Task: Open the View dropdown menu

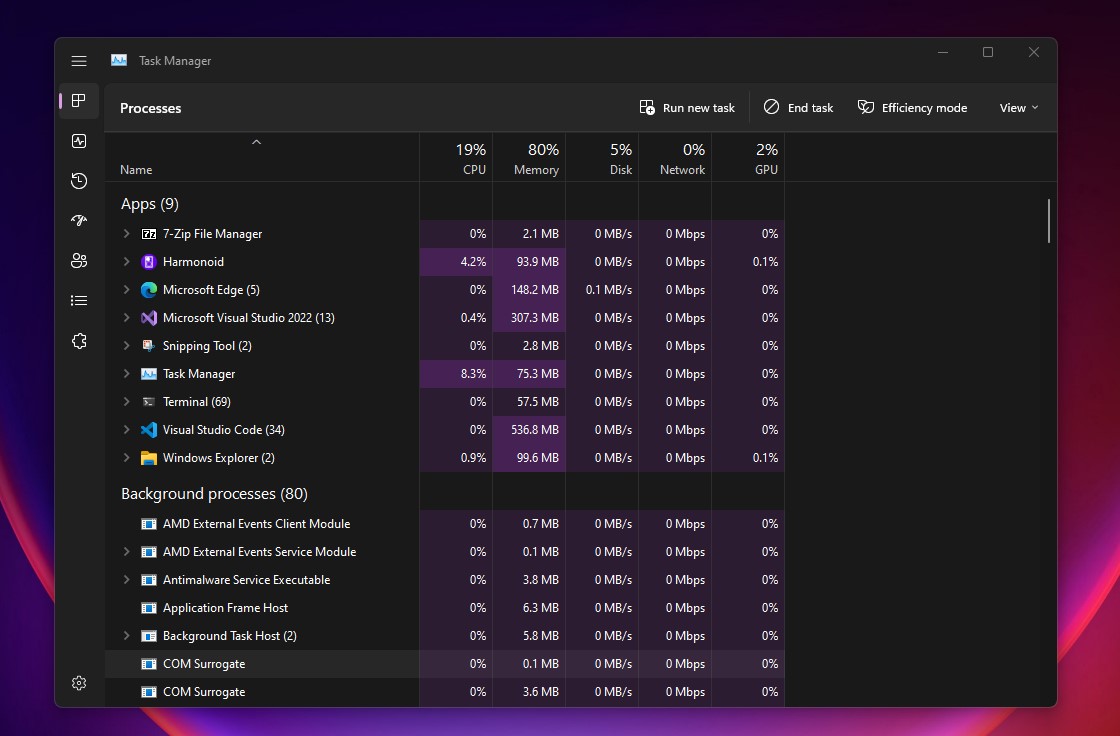Action: pos(1019,108)
